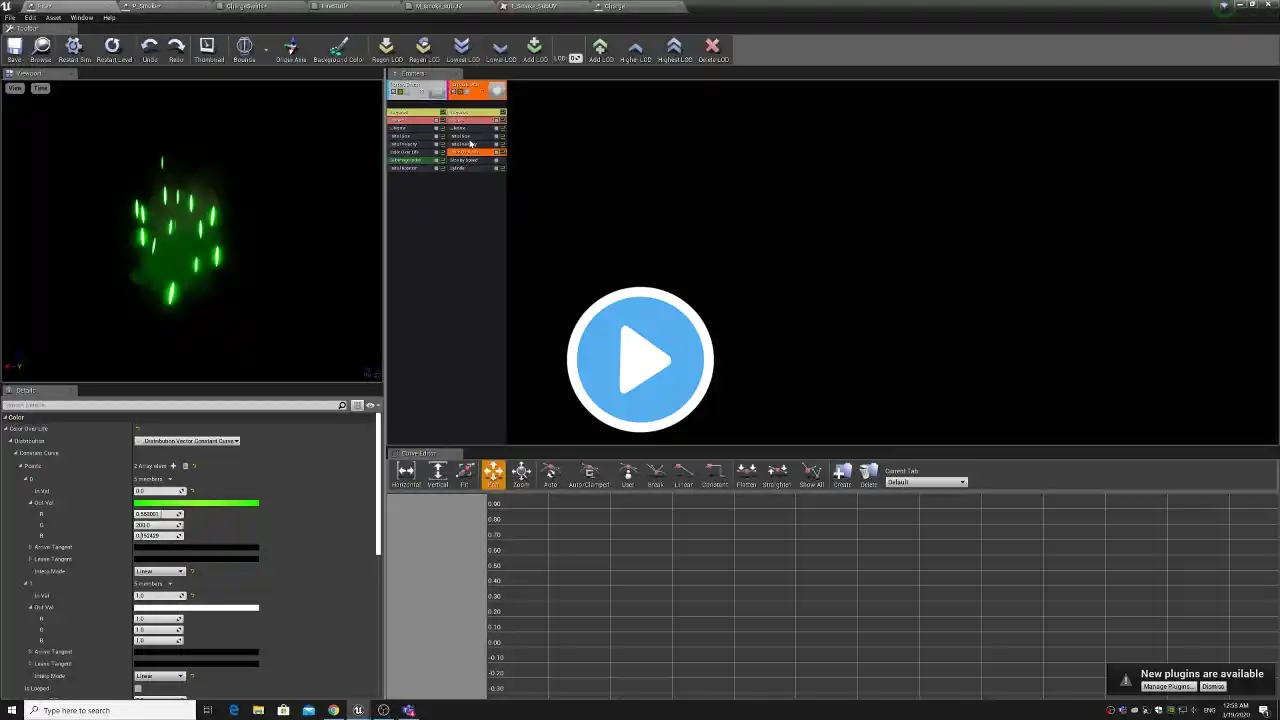Screen dimensions: 1280x720
Task: Open the Current Tab Default dropdown
Action: pos(926,482)
